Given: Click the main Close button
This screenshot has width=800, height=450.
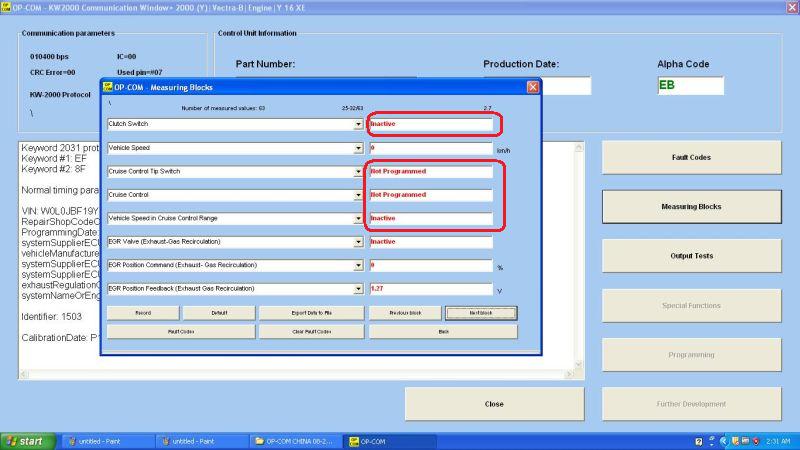Looking at the screenshot, I should click(x=493, y=404).
